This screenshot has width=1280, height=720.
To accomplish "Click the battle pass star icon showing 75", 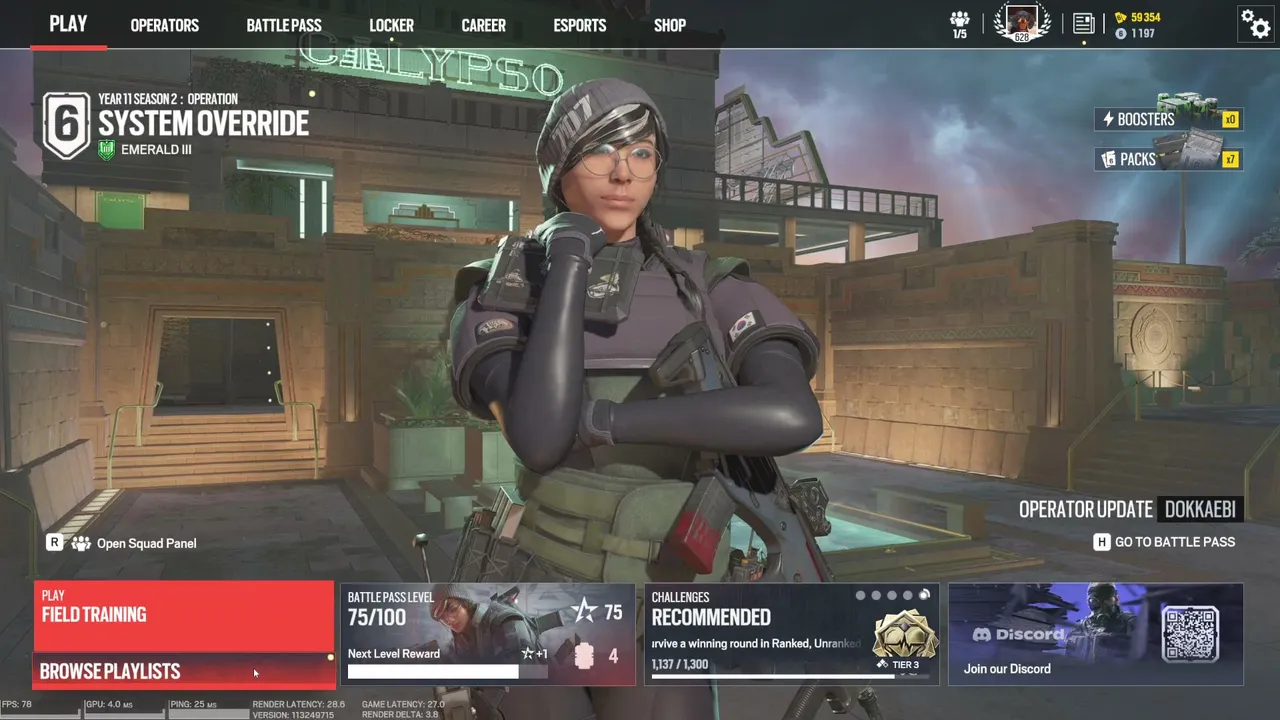I will (x=583, y=611).
